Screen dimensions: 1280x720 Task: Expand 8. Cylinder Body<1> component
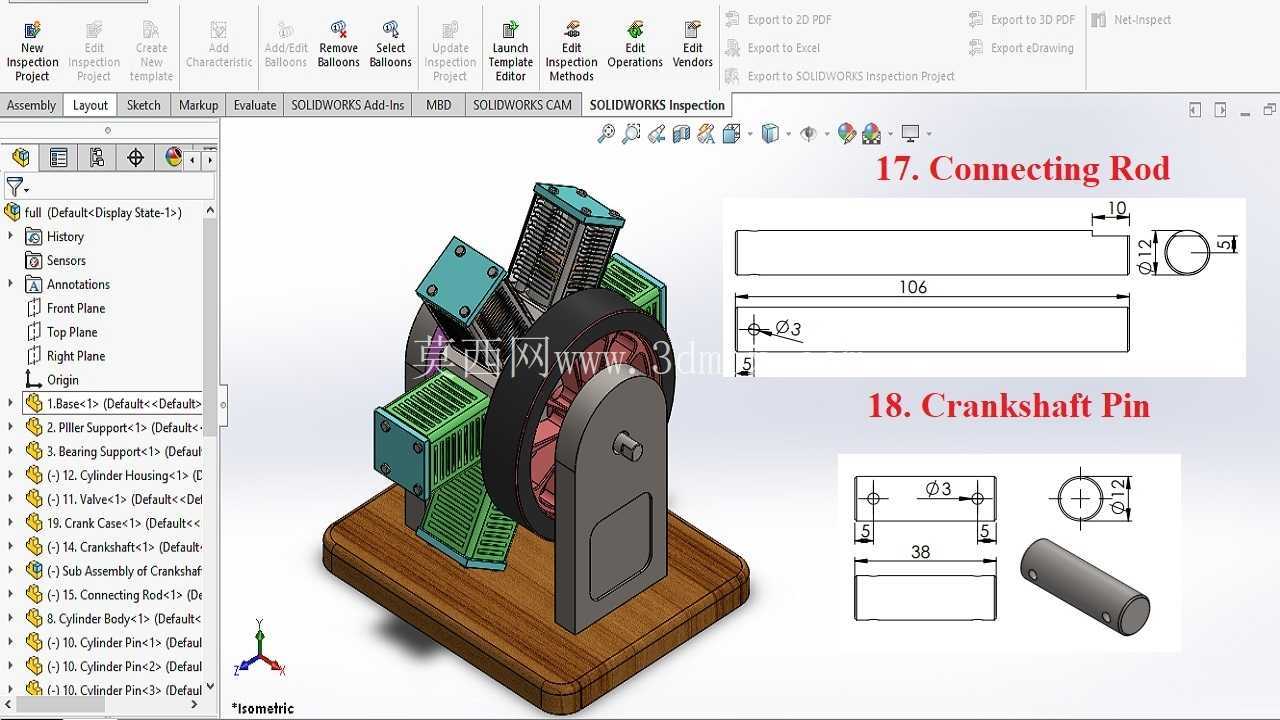coord(11,618)
